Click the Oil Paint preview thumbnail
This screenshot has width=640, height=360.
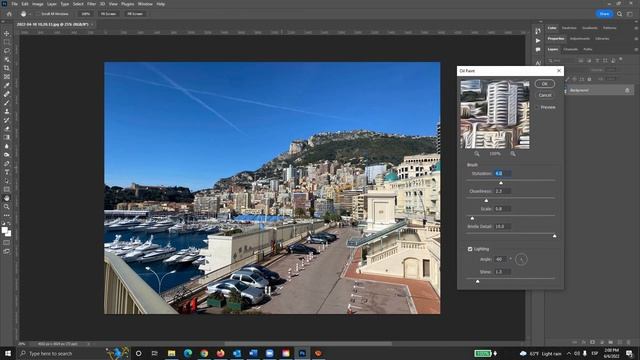[495, 114]
